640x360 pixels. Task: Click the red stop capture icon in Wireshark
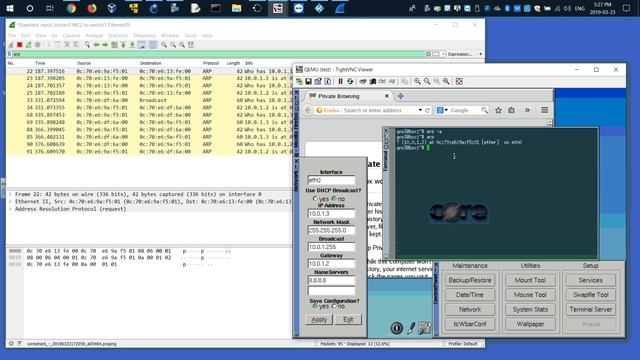(x=19, y=45)
